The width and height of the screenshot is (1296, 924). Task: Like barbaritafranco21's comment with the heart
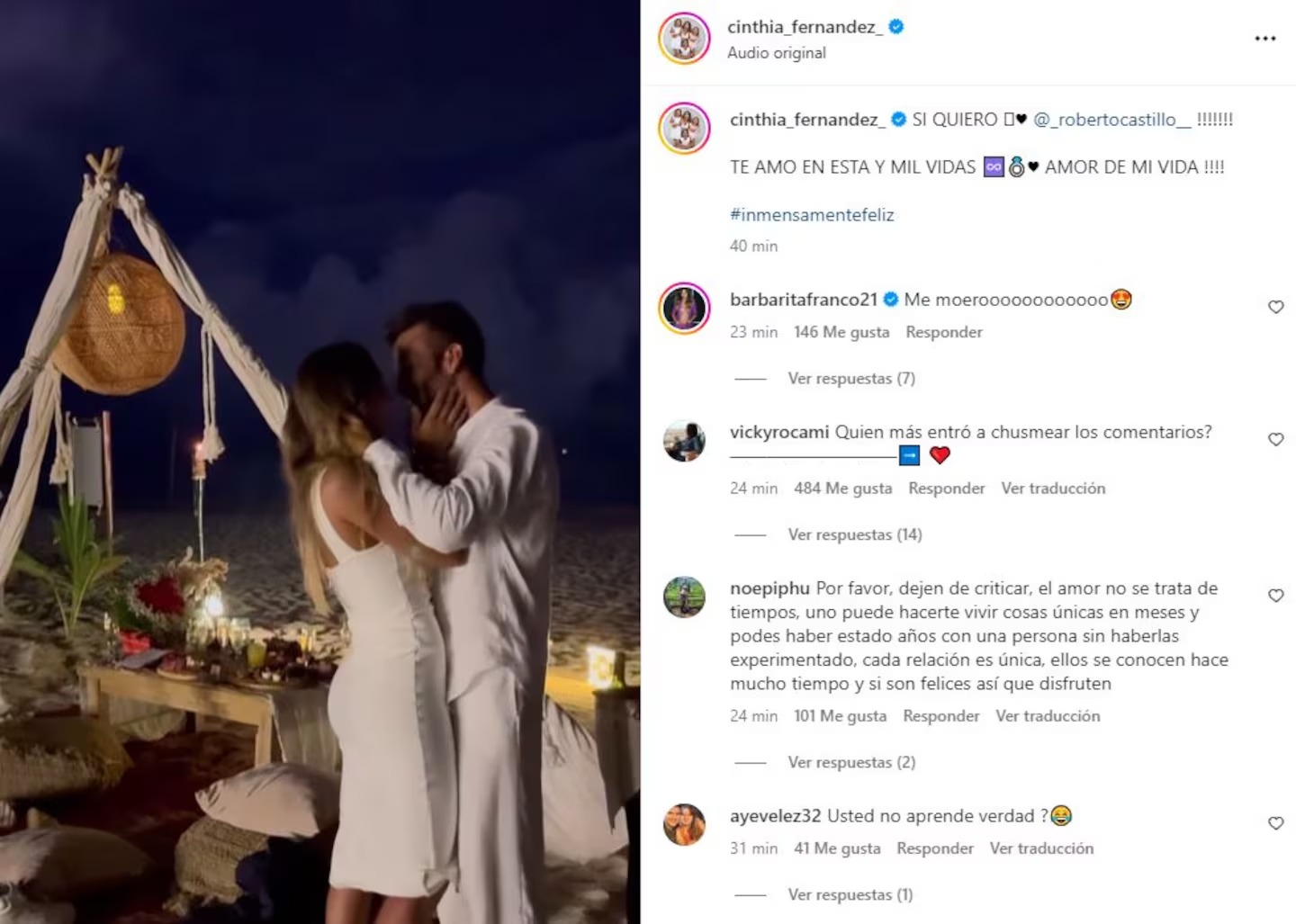point(1275,307)
